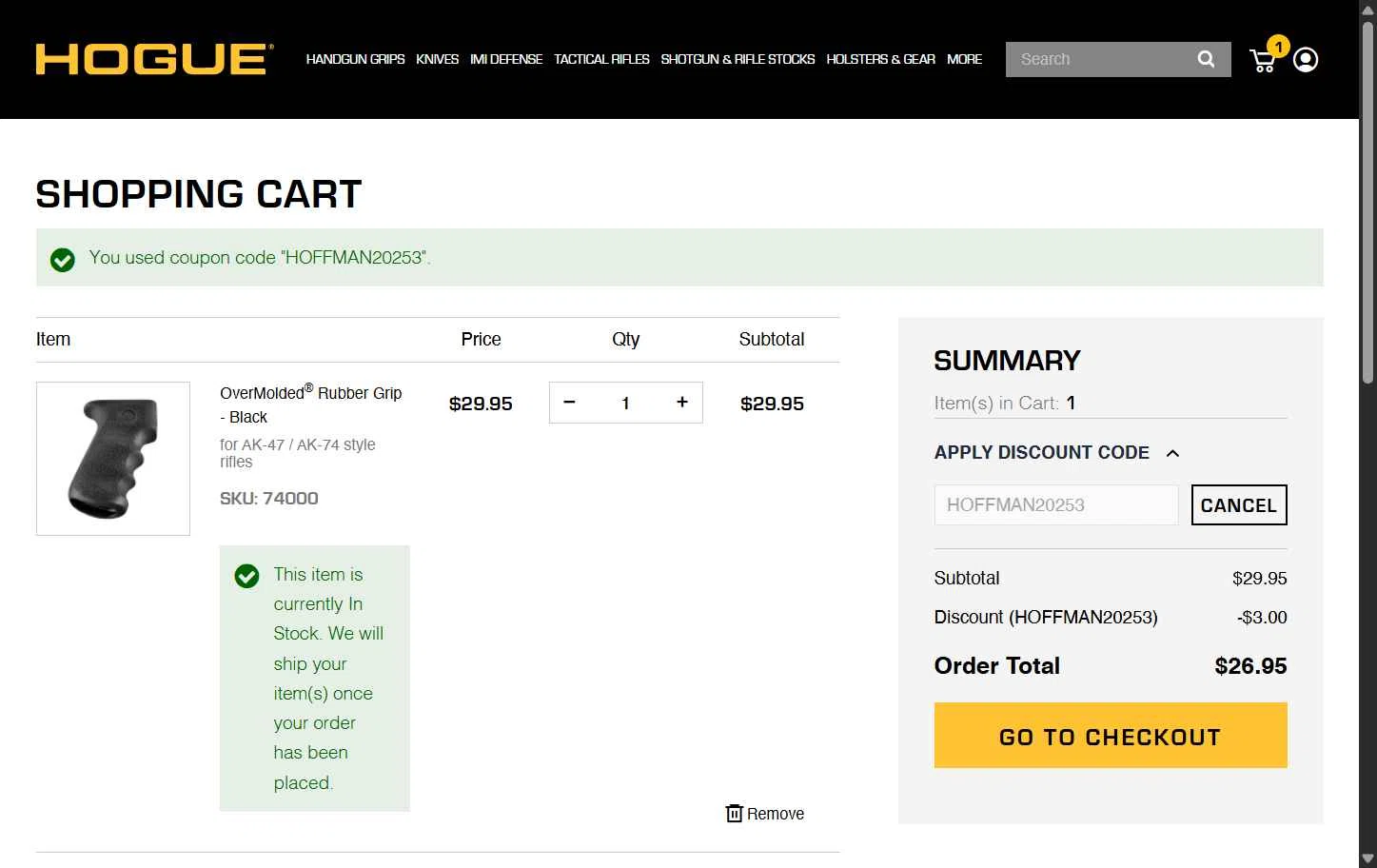Image resolution: width=1377 pixels, height=868 pixels.
Task: Increase quantity with the plus button
Action: 682,403
